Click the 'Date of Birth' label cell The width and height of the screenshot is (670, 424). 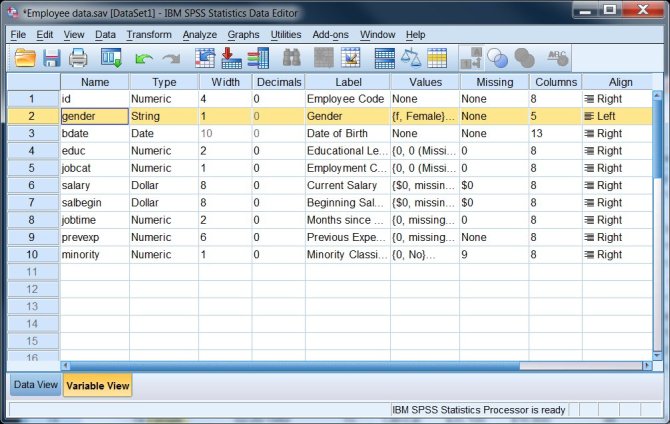pyautogui.click(x=347, y=133)
